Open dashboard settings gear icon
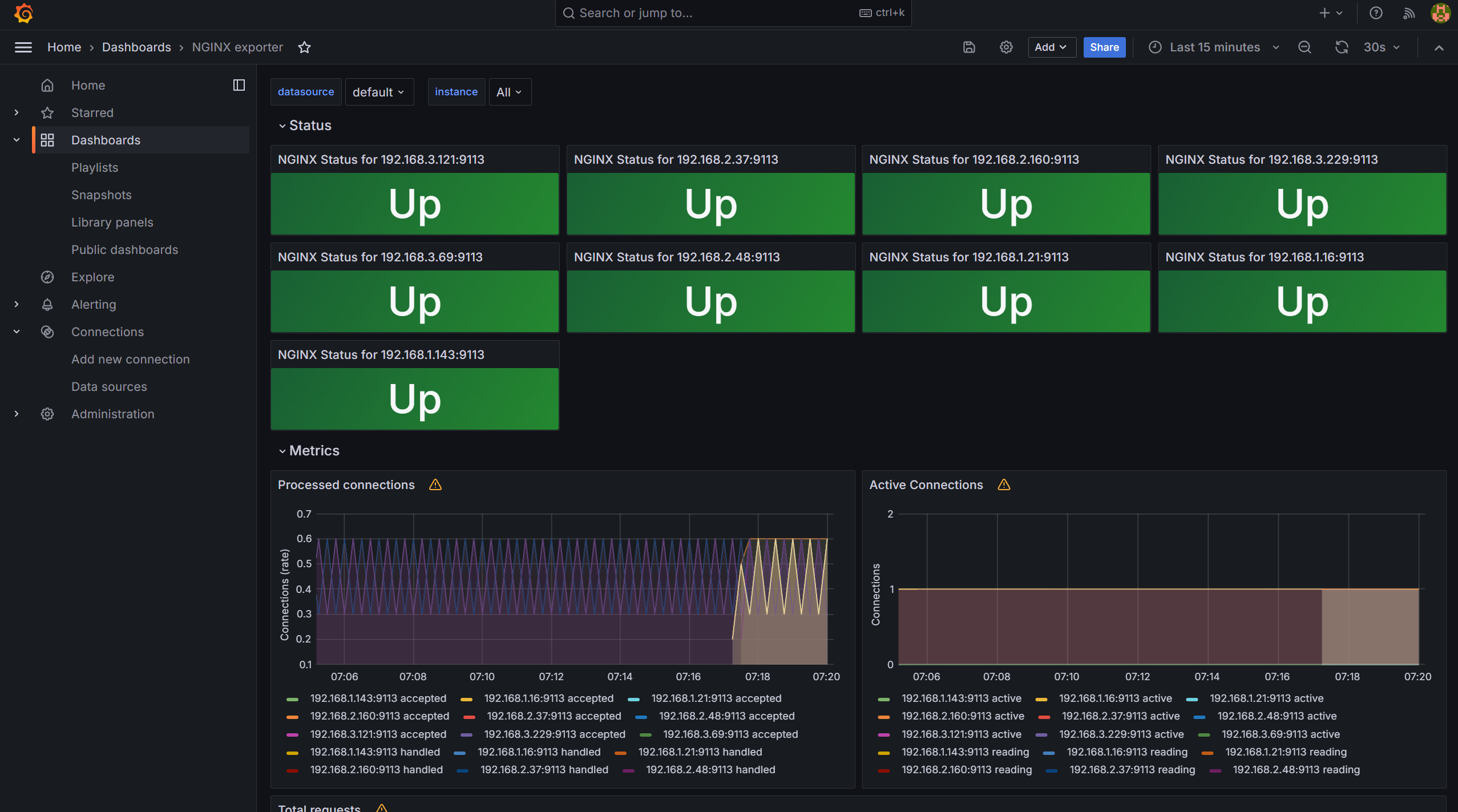The height and width of the screenshot is (812, 1458). point(1006,47)
